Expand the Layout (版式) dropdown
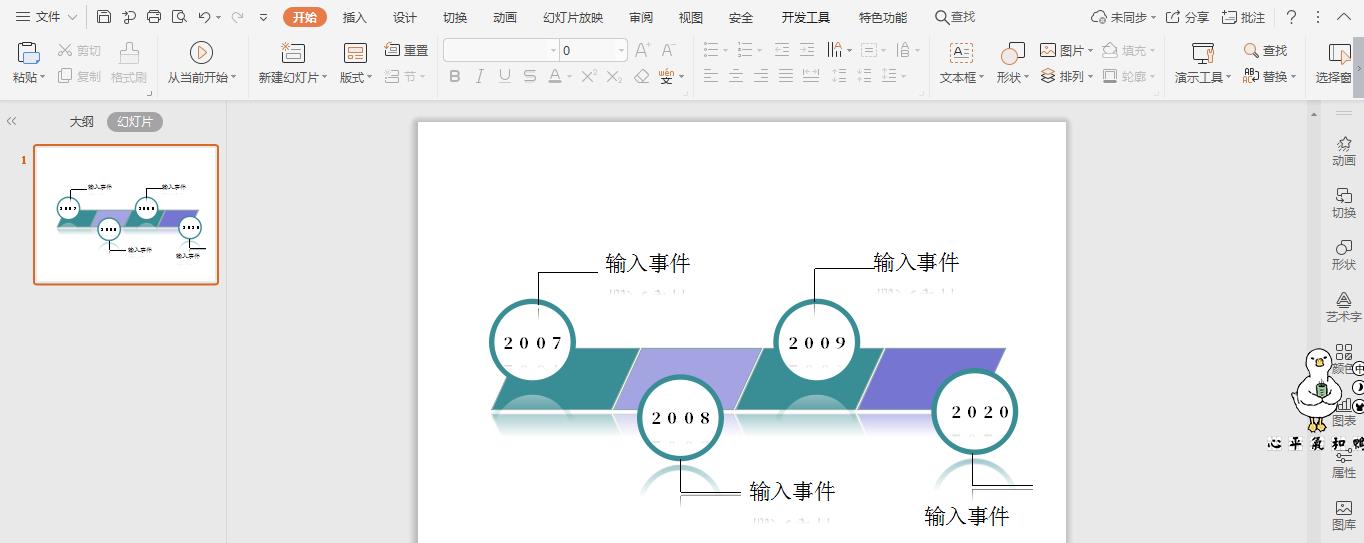Screen dimensions: 1364x543 pyautogui.click(x=369, y=77)
